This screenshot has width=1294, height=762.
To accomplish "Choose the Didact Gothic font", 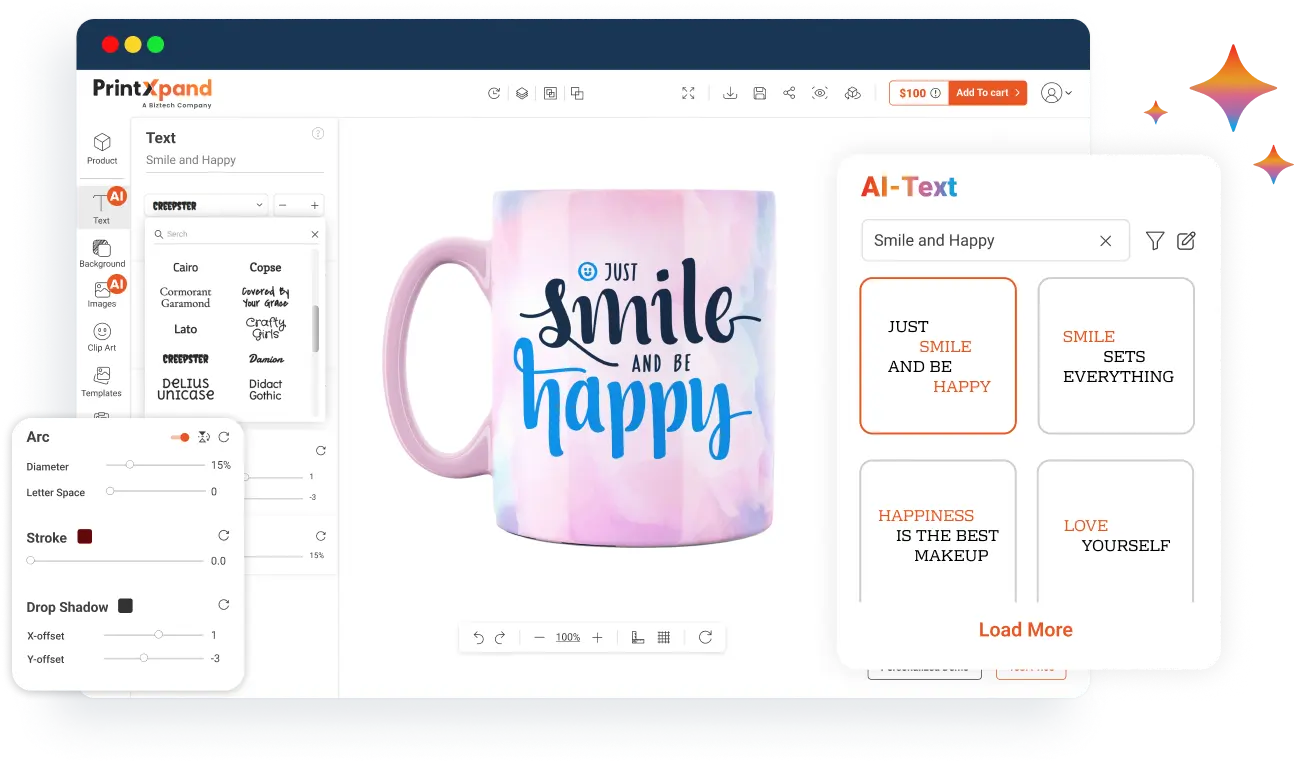I will tap(266, 389).
